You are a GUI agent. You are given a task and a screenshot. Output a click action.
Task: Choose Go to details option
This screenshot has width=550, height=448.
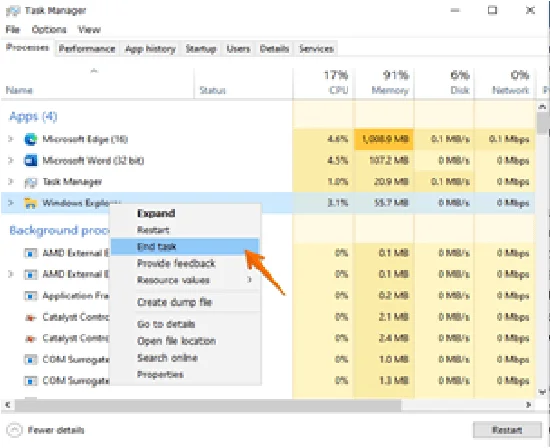[186, 324]
